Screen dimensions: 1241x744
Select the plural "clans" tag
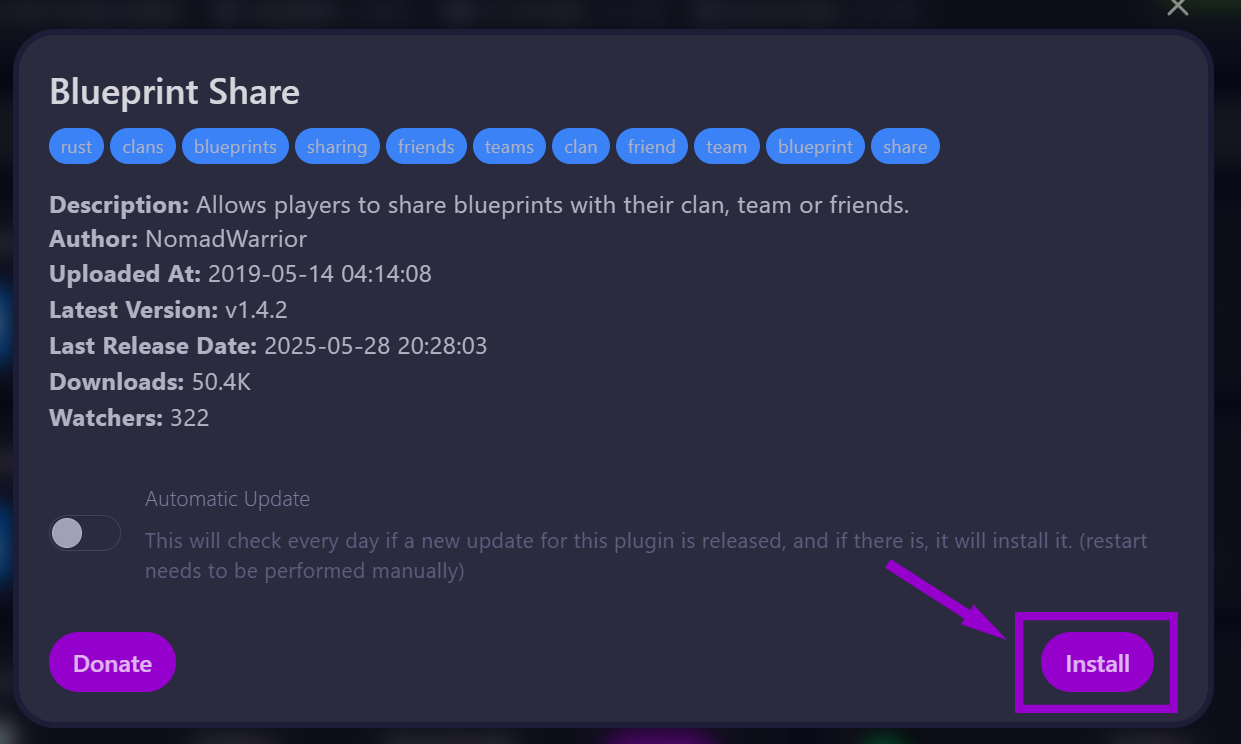(143, 146)
